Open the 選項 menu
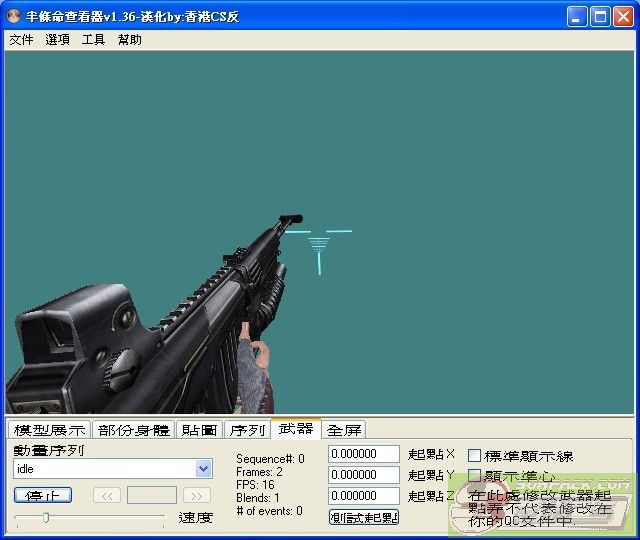 click(x=57, y=40)
